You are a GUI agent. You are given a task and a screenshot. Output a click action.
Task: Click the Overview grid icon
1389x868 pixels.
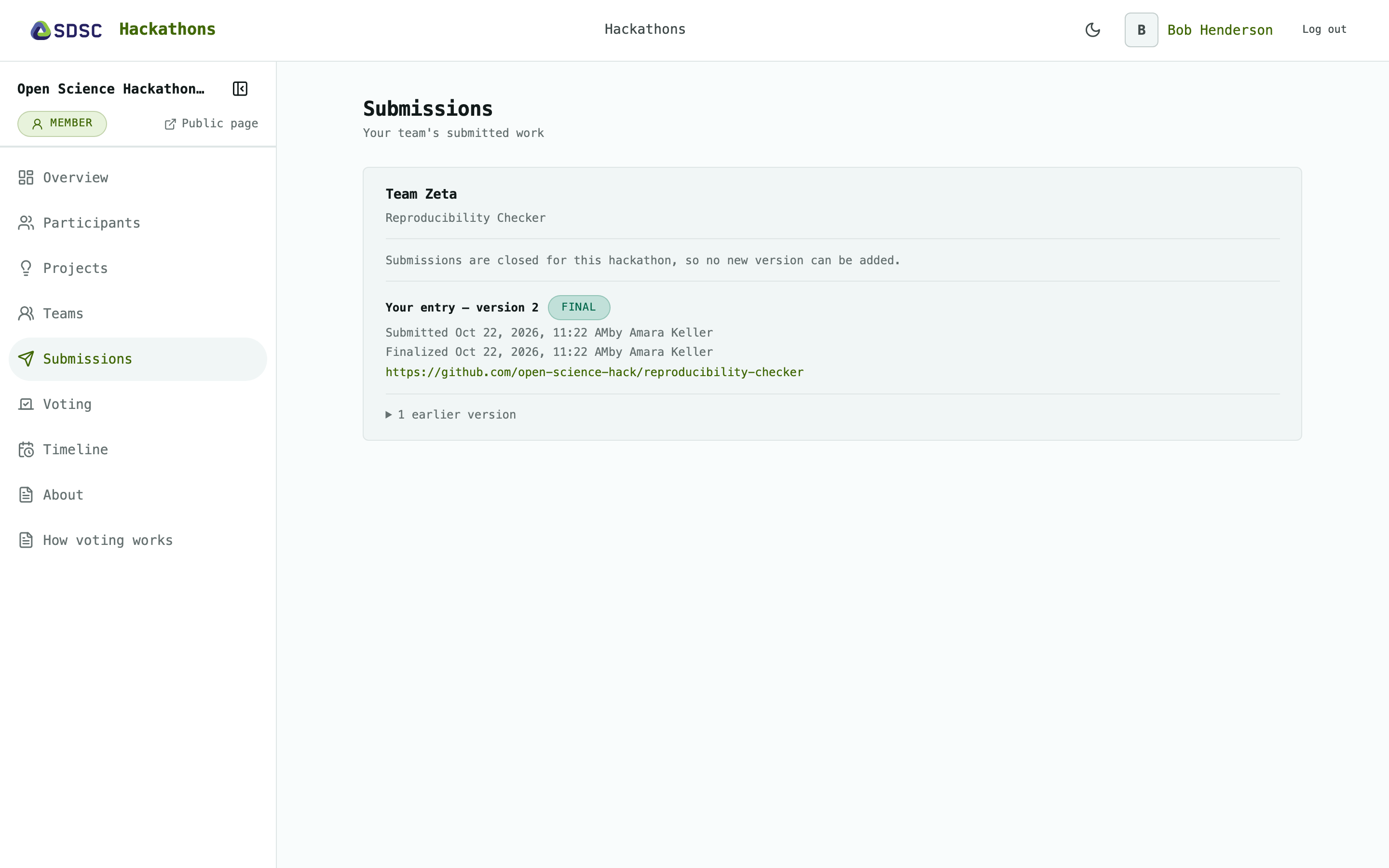tap(26, 177)
